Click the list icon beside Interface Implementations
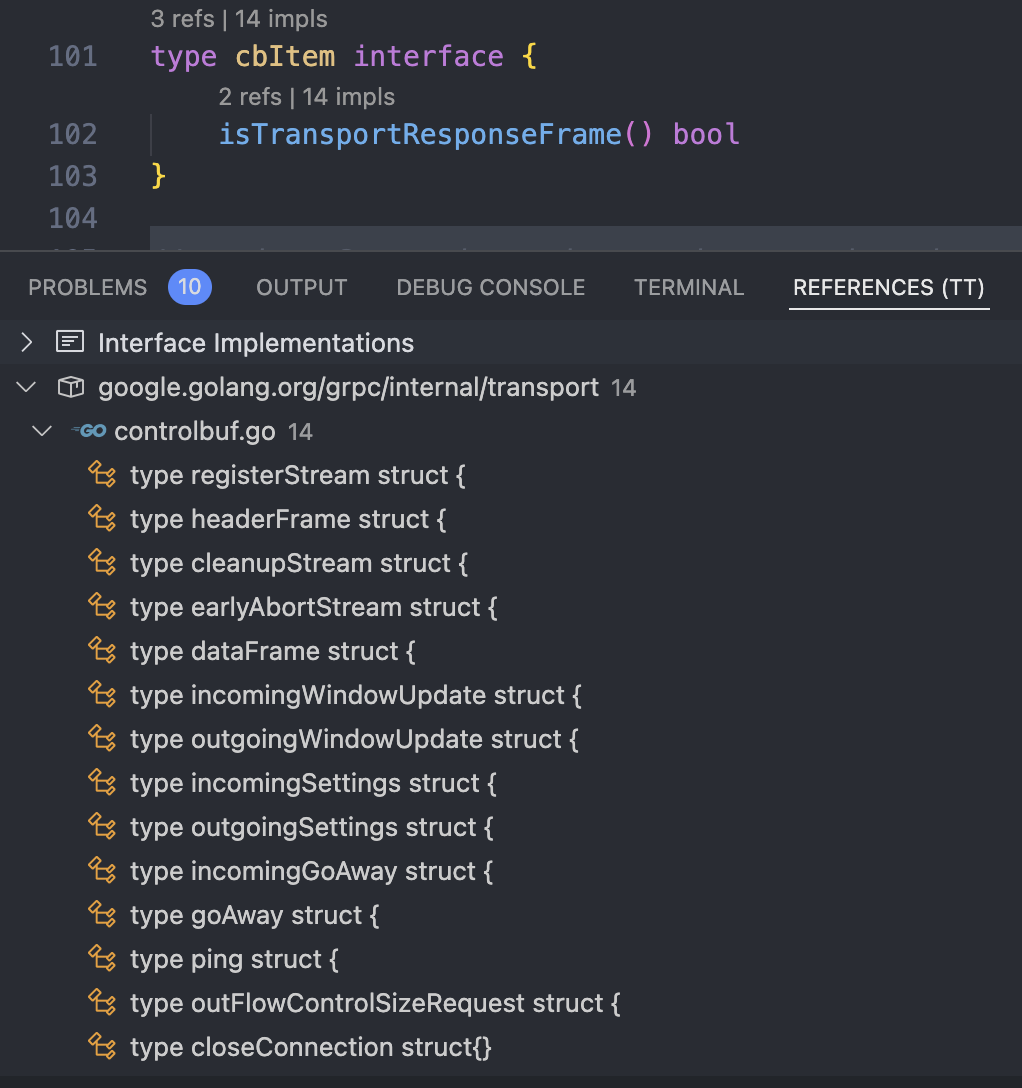This screenshot has height=1088, width=1022. pyautogui.click(x=70, y=342)
